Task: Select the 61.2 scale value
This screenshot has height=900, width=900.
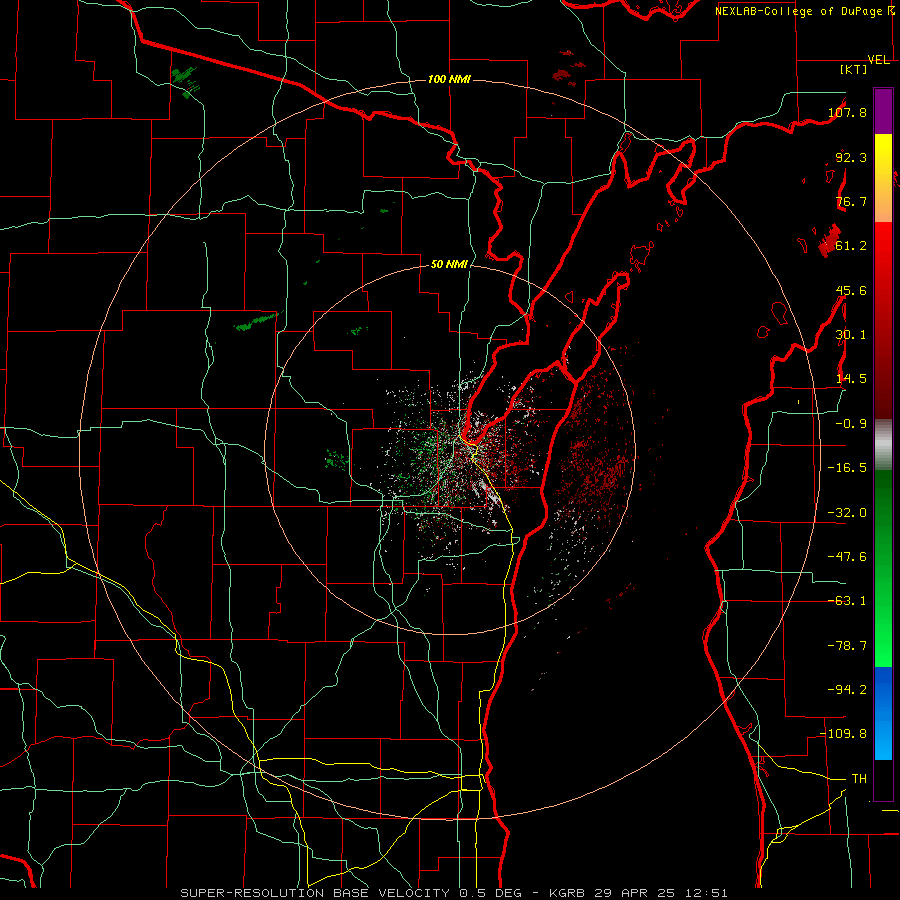Action: pos(851,246)
